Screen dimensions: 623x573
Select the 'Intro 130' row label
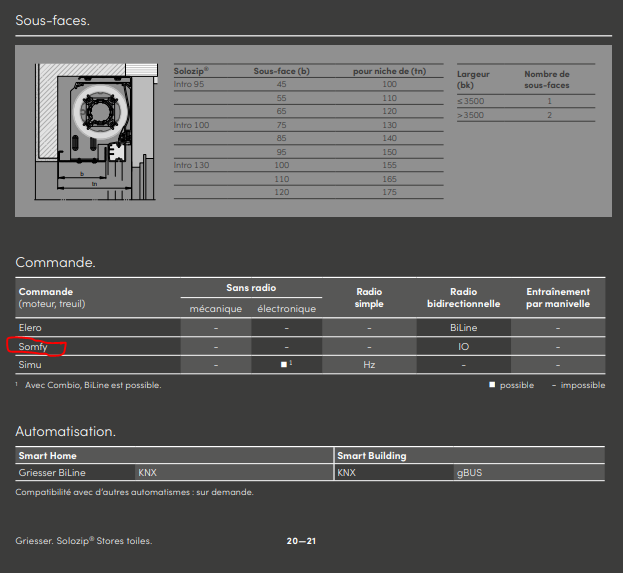[191, 164]
